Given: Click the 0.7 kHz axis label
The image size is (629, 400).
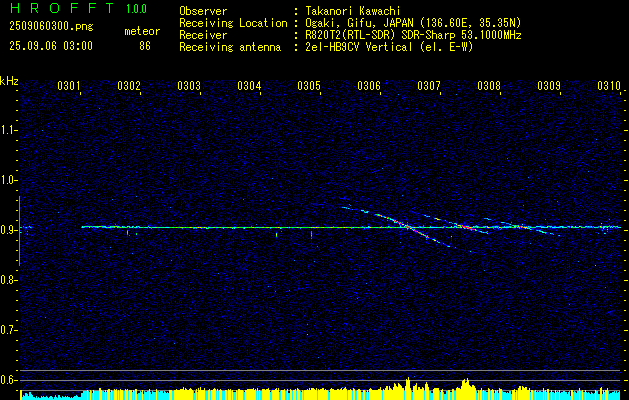Looking at the screenshot, I should point(8,330).
